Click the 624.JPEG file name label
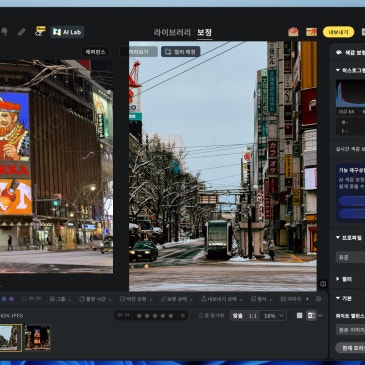Image resolution: width=365 pixels, height=365 pixels. click(x=12, y=315)
